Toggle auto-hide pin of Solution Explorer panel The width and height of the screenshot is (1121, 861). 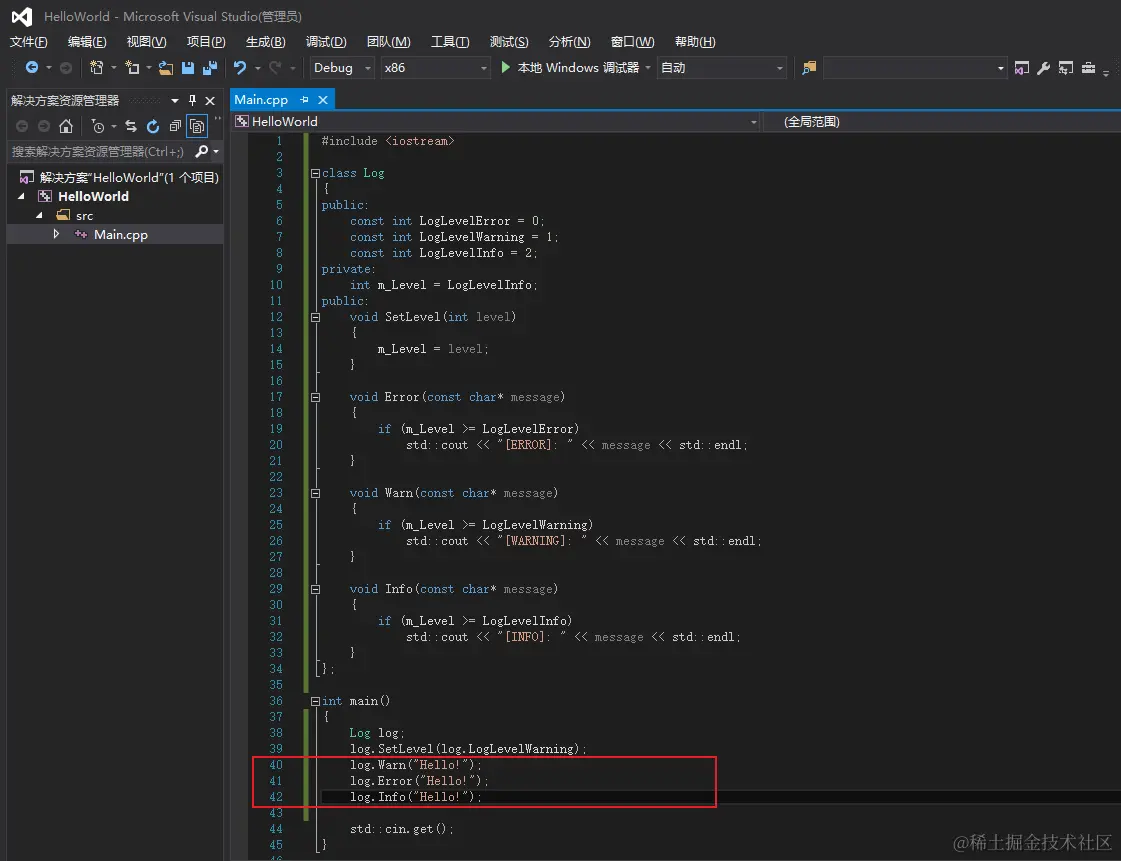coord(193,100)
